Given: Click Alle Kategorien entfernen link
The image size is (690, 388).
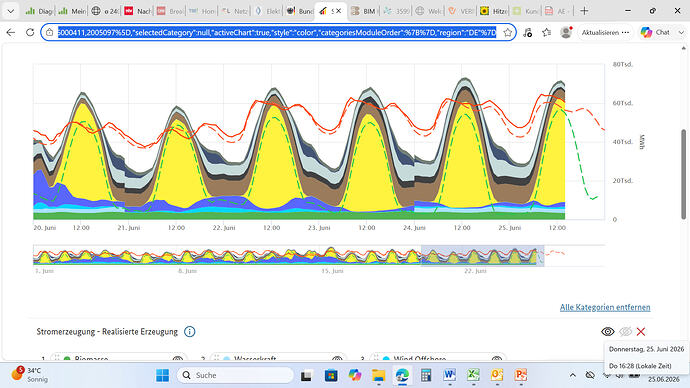Looking at the screenshot, I should 605,307.
